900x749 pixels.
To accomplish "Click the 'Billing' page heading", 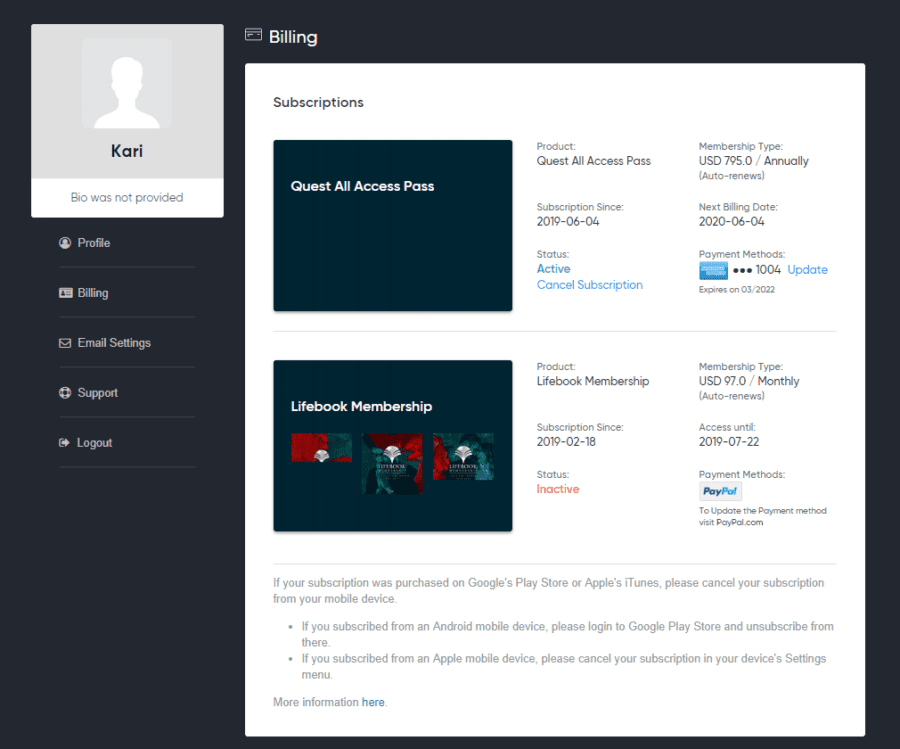I will tap(293, 37).
